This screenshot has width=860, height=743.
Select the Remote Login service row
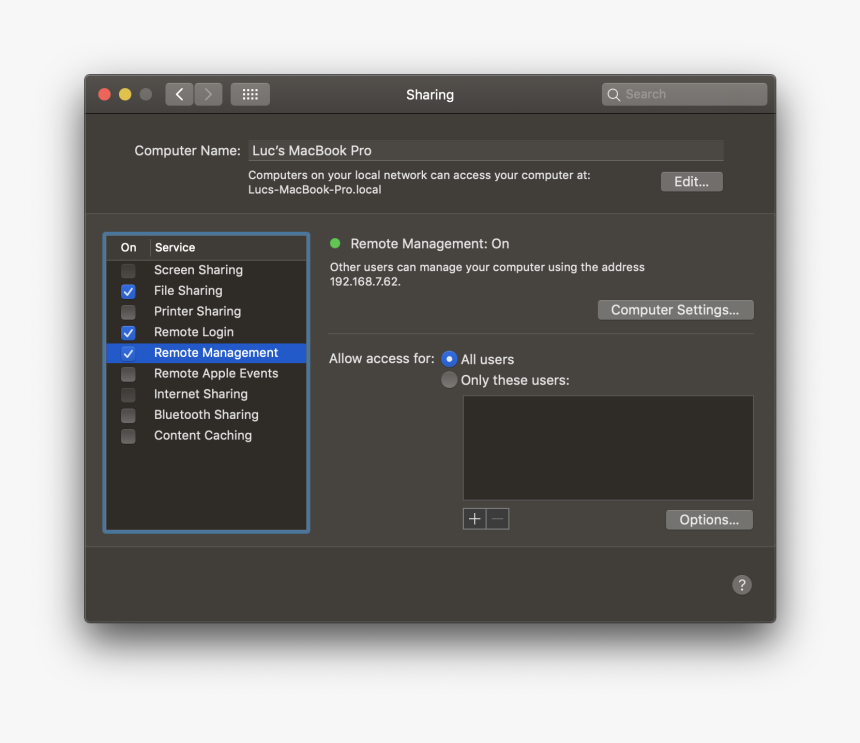pyautogui.click(x=206, y=332)
